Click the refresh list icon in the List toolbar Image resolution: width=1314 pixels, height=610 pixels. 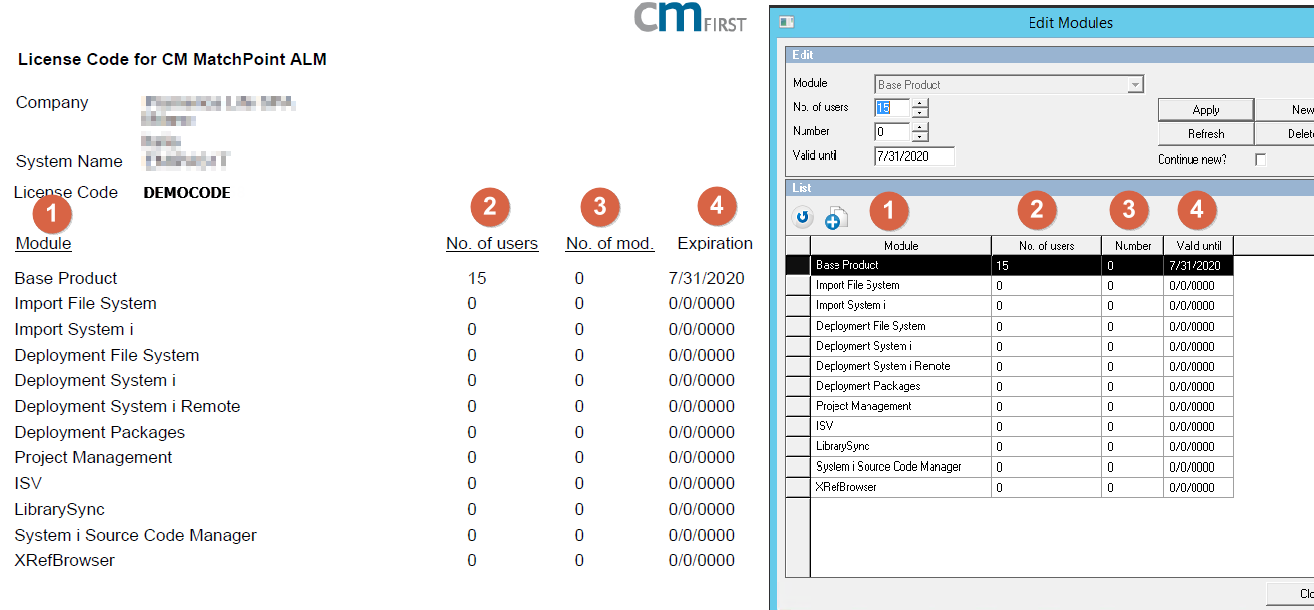click(803, 217)
